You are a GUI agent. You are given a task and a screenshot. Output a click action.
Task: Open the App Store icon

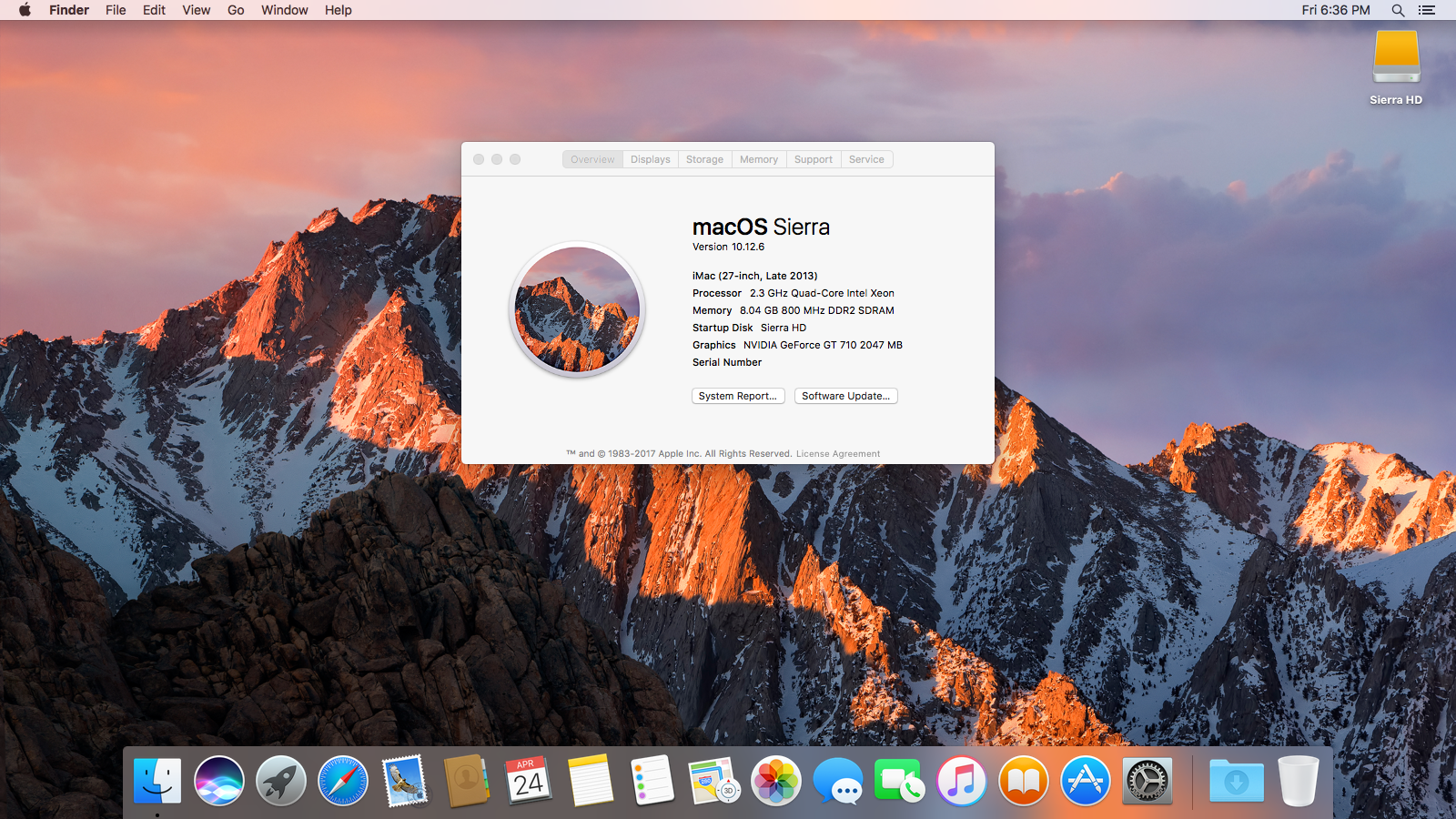(1085, 781)
